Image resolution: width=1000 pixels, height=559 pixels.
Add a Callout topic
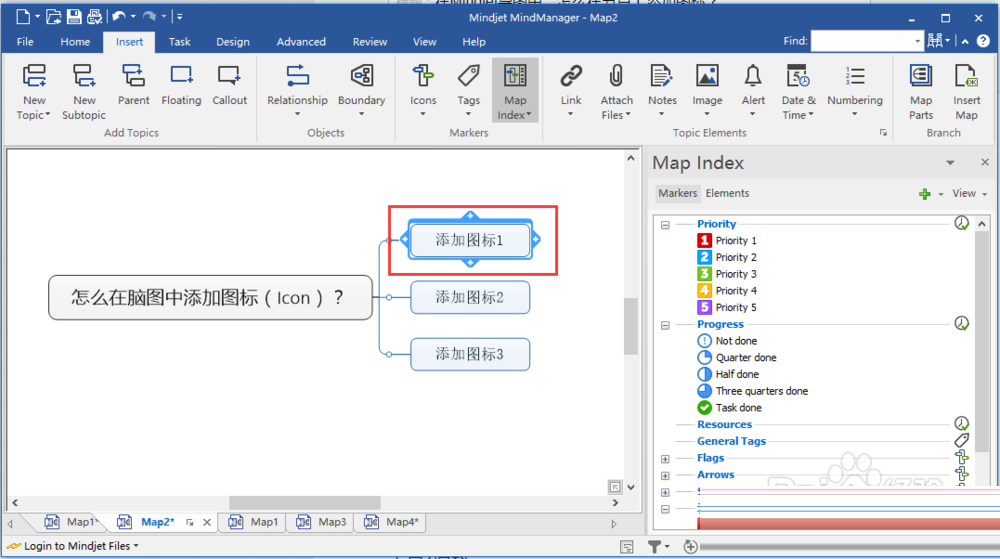click(x=229, y=85)
